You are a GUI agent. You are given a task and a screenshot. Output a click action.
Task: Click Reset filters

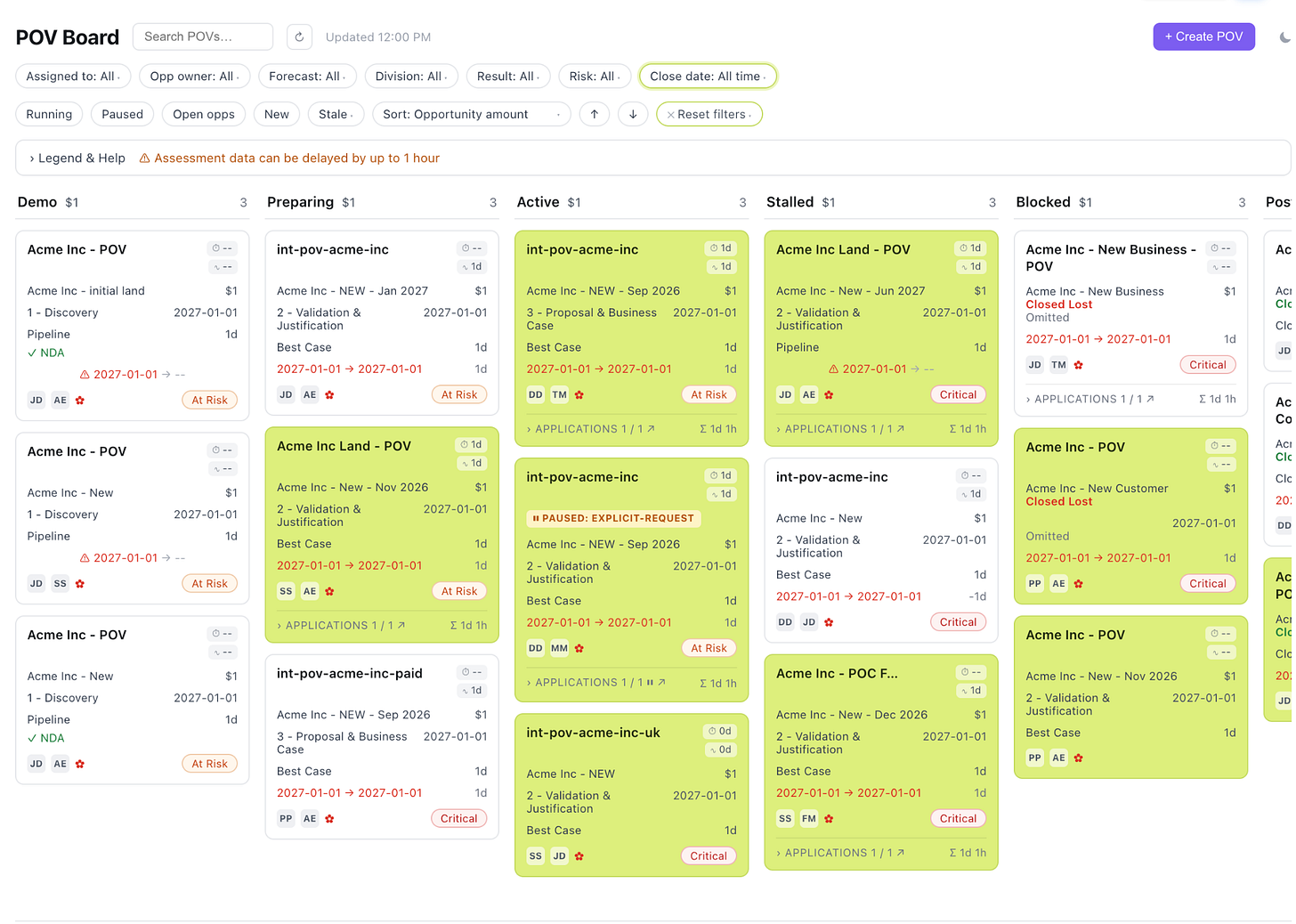point(709,114)
